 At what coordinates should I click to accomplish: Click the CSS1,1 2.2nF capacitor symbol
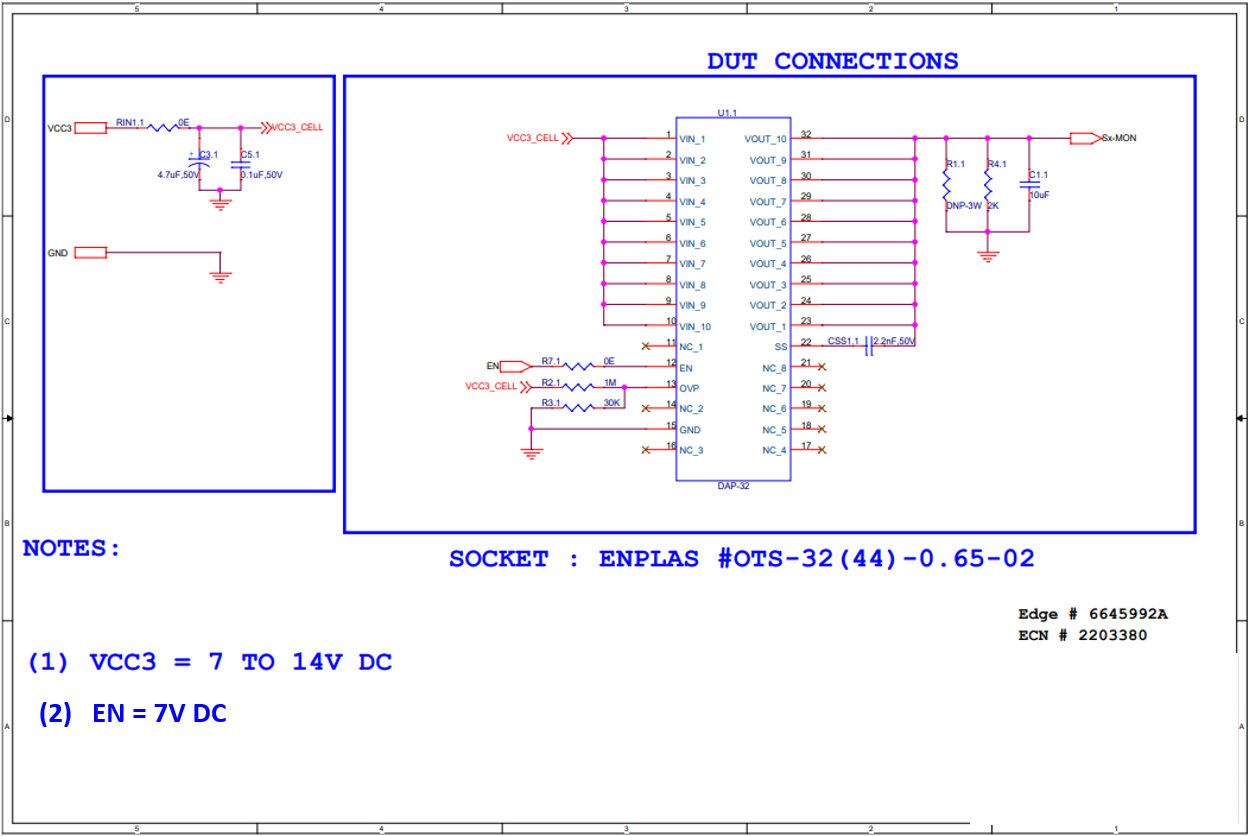(x=868, y=345)
